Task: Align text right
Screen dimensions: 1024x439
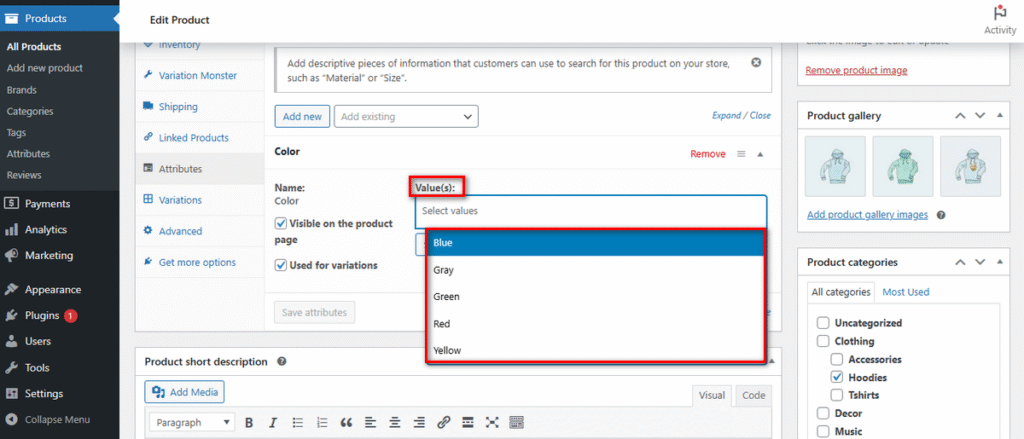Action: [x=419, y=422]
